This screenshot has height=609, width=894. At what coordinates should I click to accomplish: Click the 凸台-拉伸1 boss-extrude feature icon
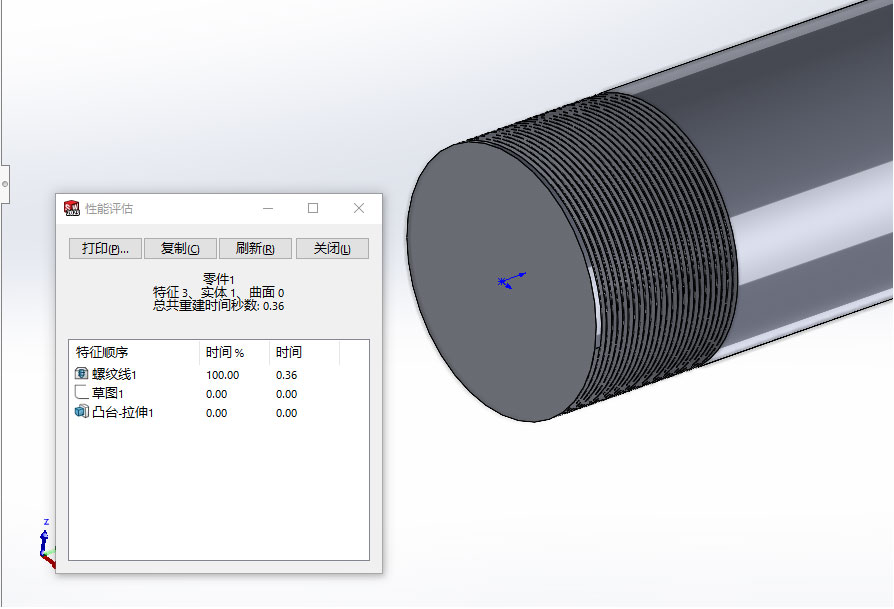(x=82, y=412)
